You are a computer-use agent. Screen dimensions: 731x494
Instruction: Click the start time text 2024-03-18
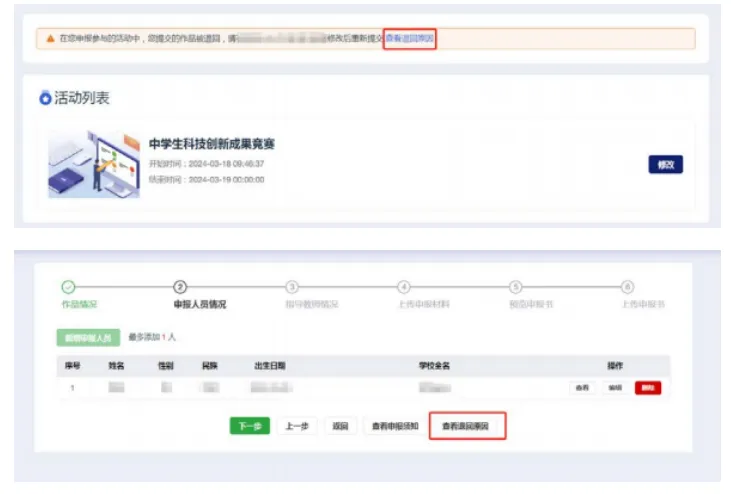(x=226, y=164)
